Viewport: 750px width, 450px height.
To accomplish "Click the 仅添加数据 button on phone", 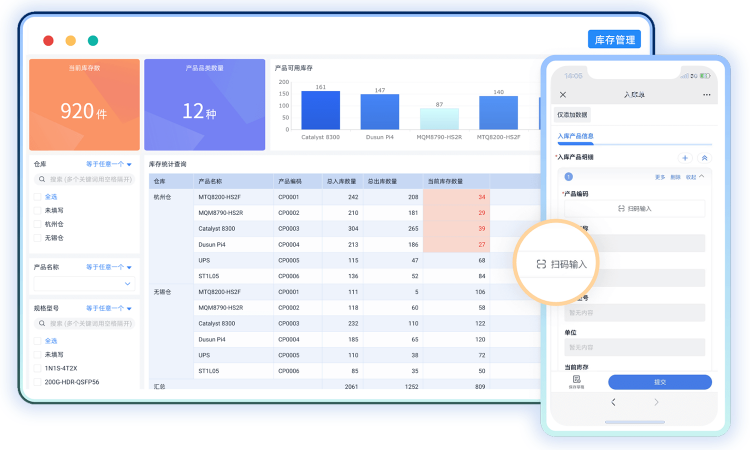I will 572,115.
